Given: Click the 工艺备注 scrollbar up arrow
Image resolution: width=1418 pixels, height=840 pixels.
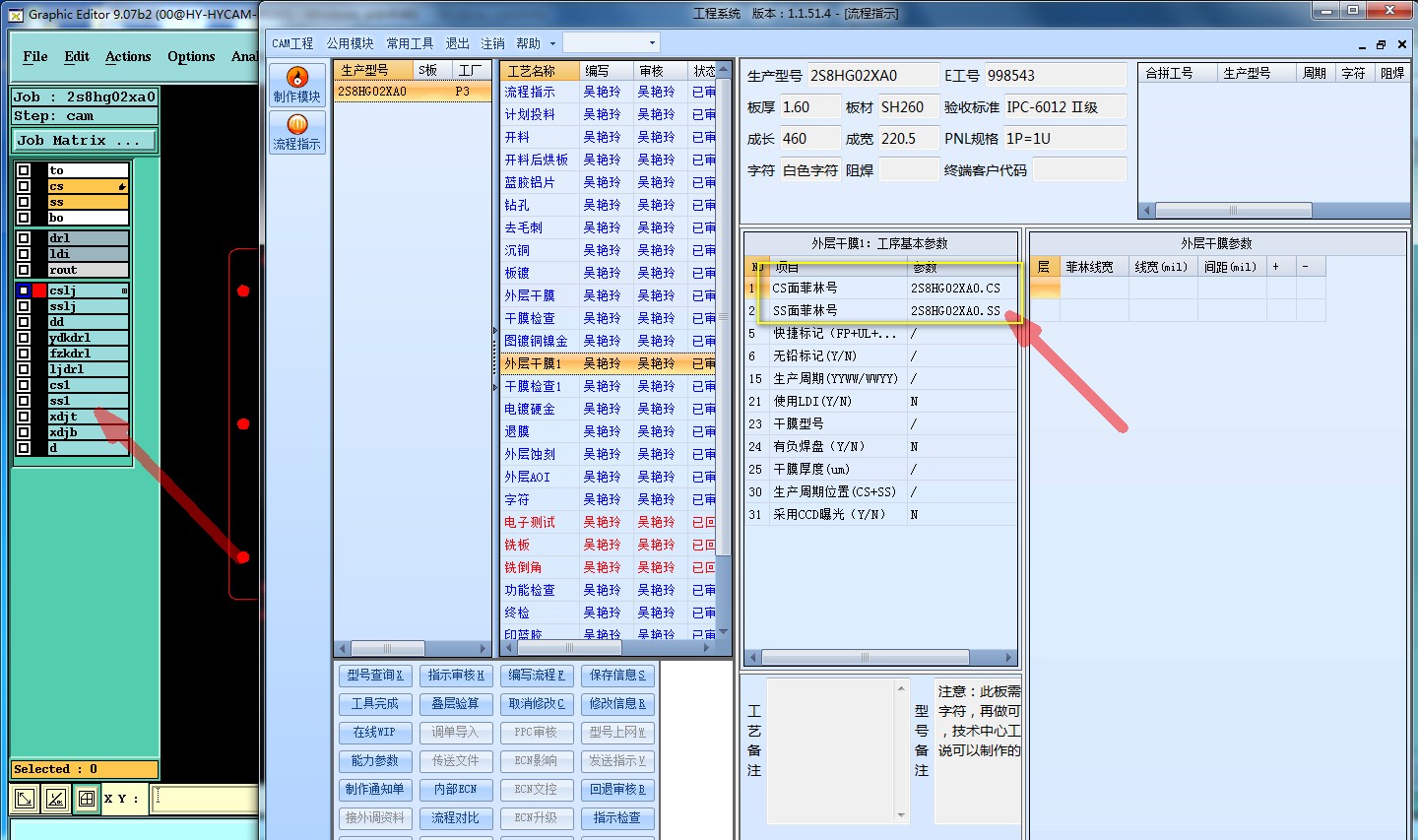Looking at the screenshot, I should tap(901, 687).
